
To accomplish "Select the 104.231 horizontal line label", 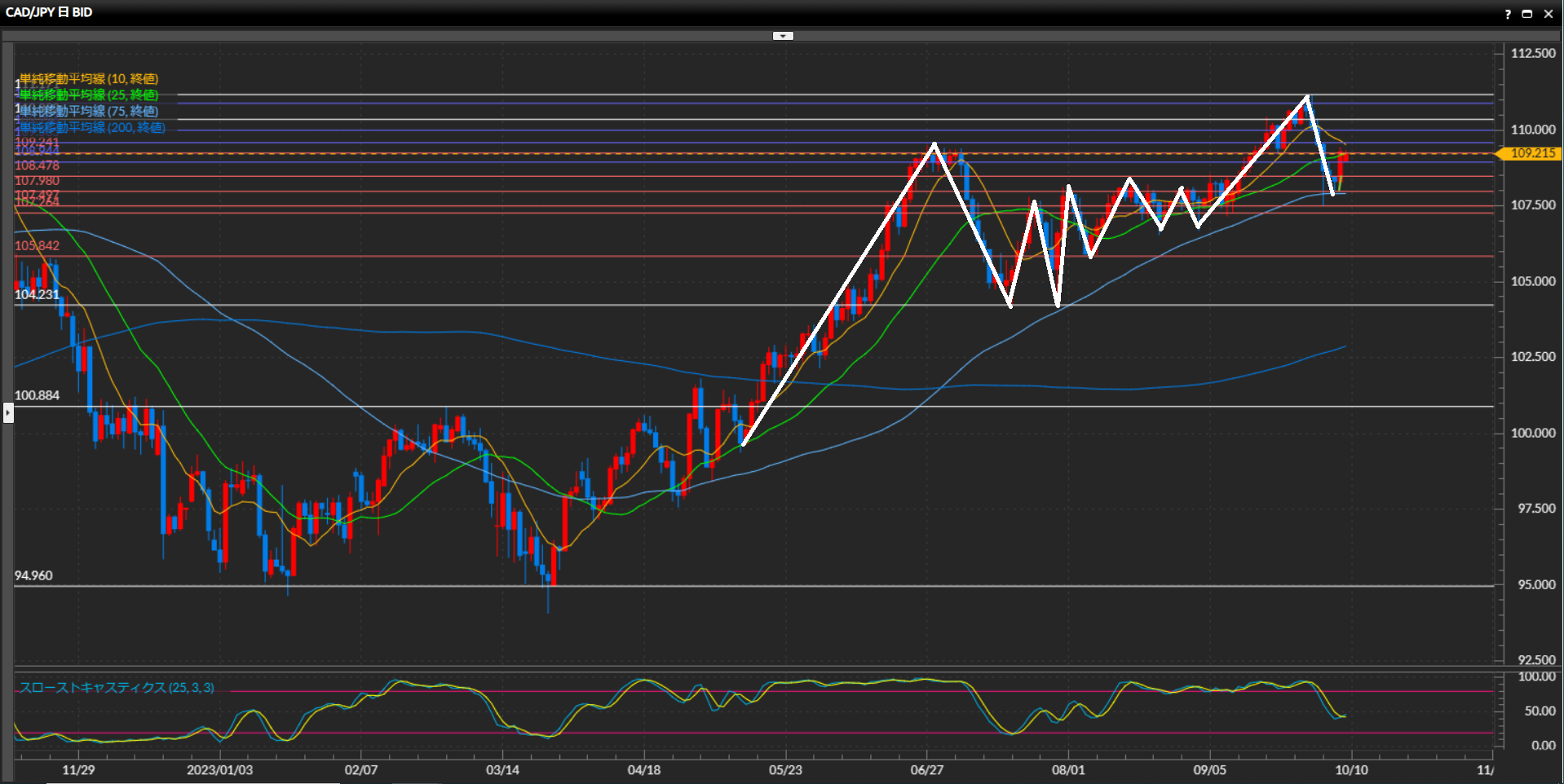I will point(37,294).
